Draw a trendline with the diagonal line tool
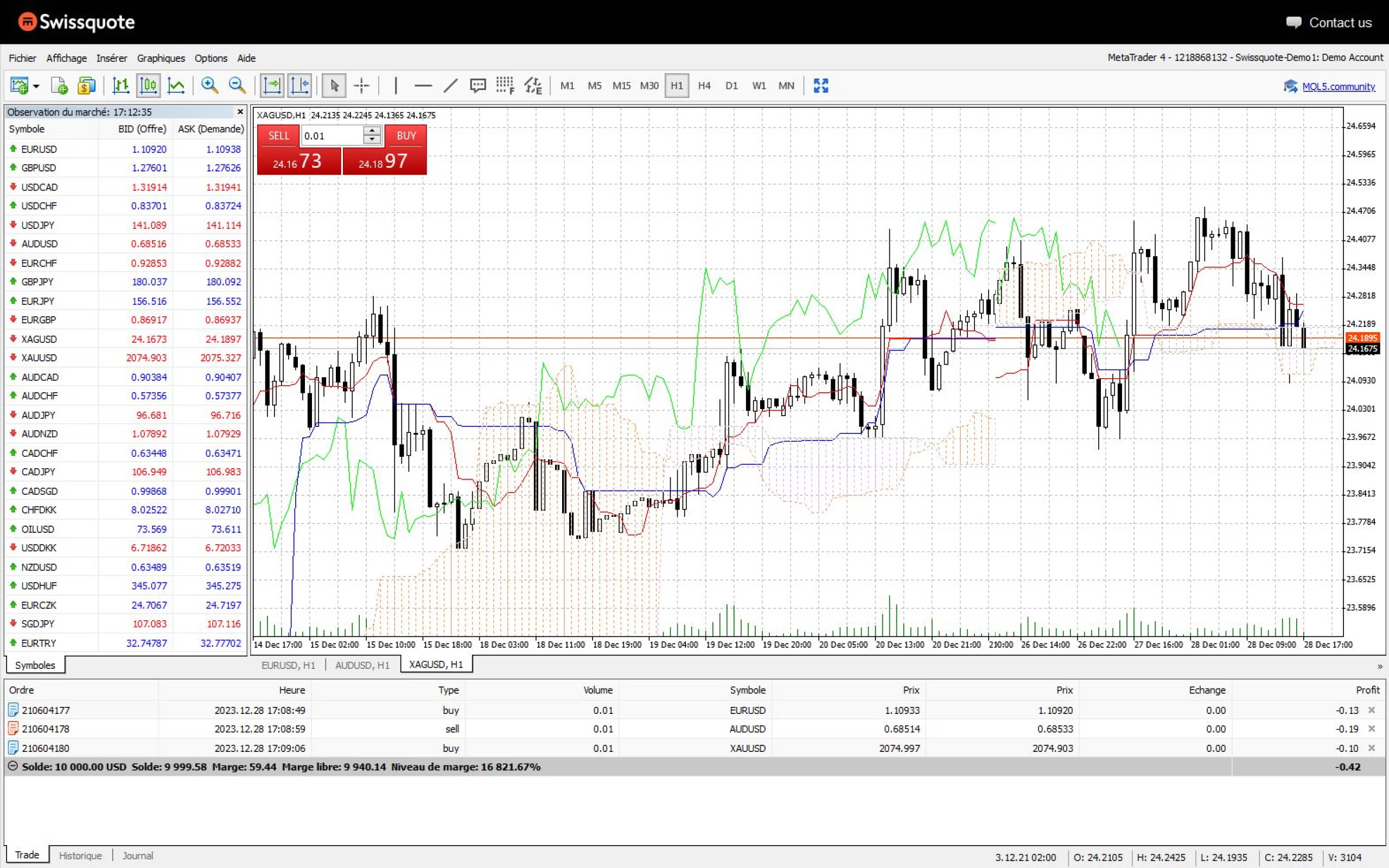This screenshot has height=868, width=1389. click(450, 86)
